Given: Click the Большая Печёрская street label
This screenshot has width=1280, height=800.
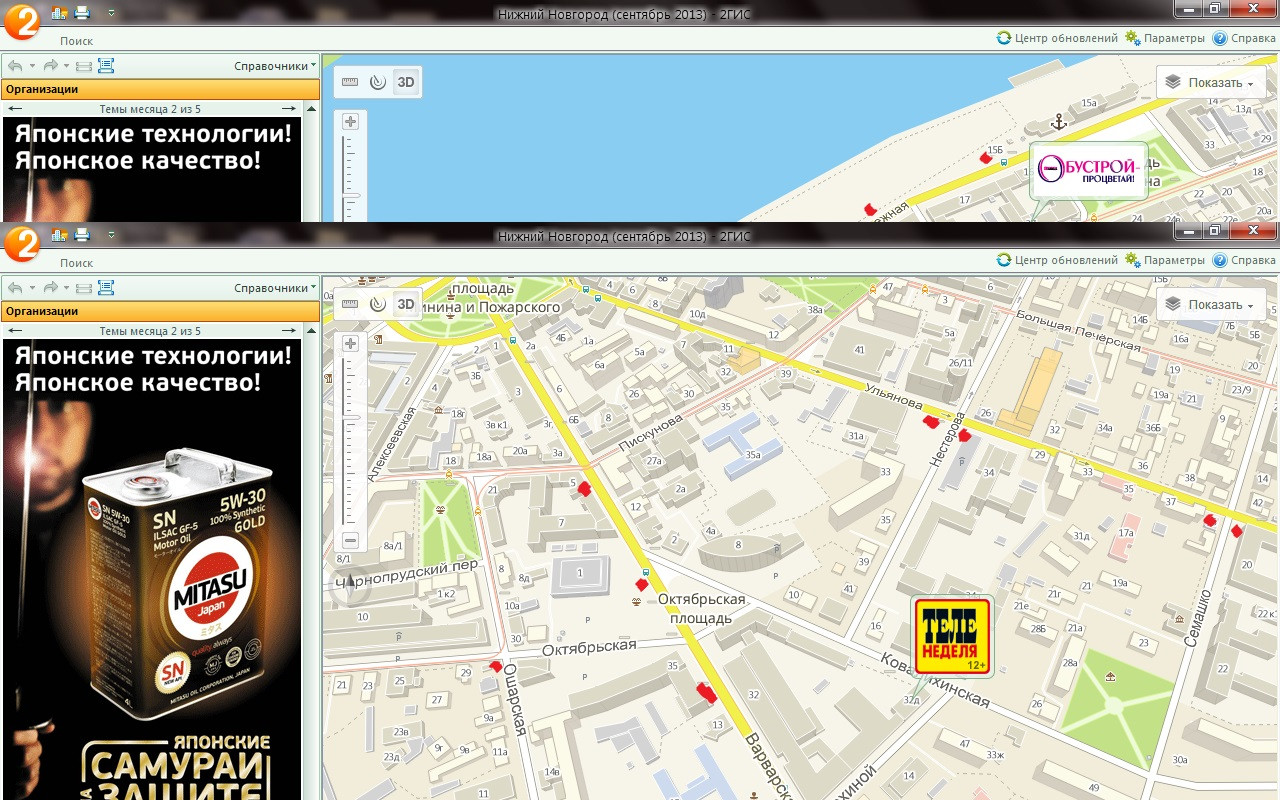Looking at the screenshot, I should pyautogui.click(x=1078, y=331).
